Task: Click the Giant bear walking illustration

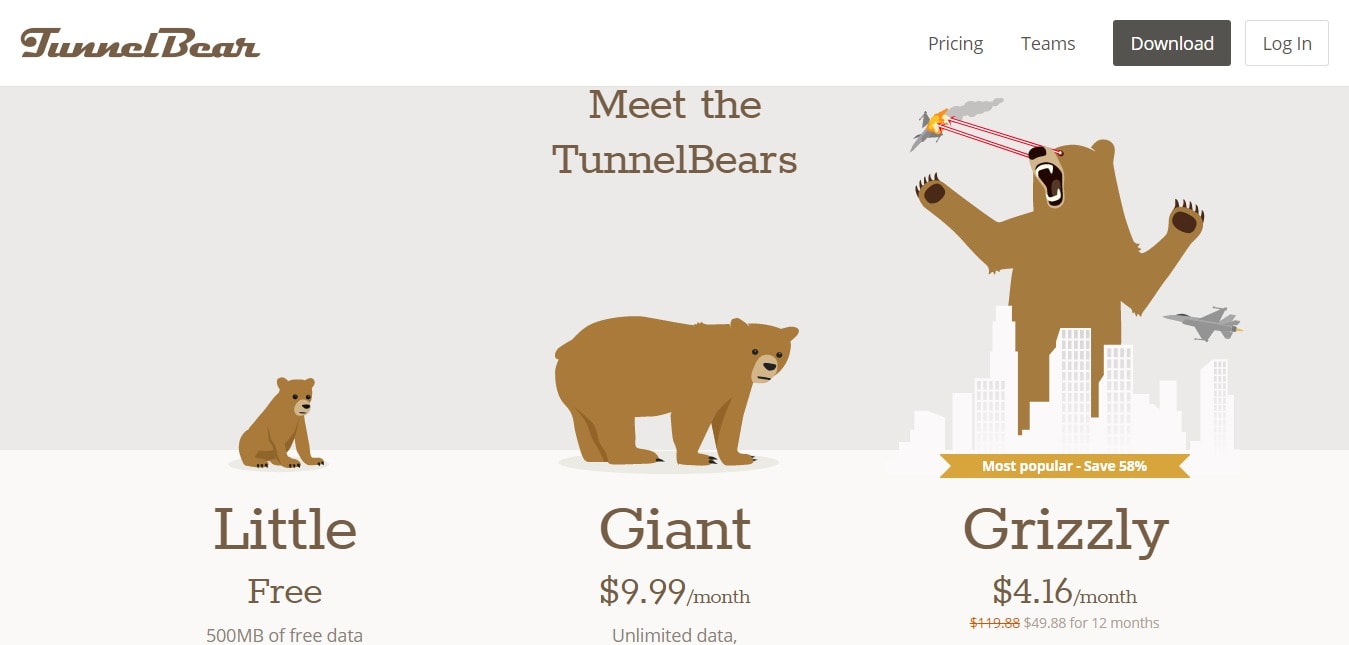Action: coord(675,390)
